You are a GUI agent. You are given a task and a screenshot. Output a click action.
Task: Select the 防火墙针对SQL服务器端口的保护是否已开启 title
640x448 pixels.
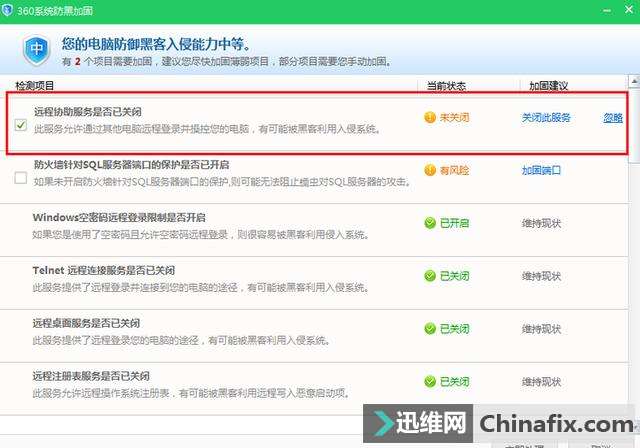pyautogui.click(x=131, y=165)
